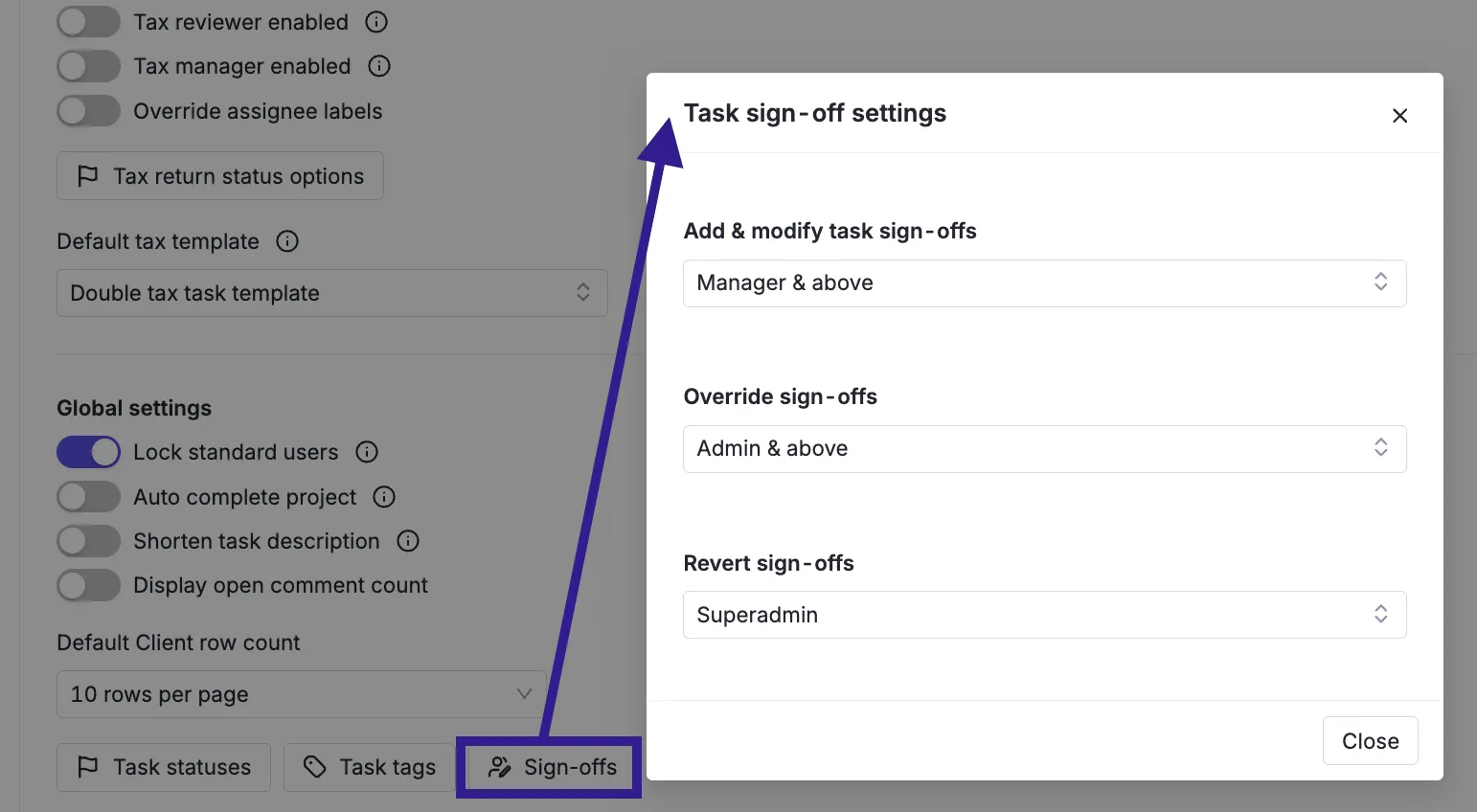1477x812 pixels.
Task: Open Tax return status options
Action: click(x=220, y=176)
